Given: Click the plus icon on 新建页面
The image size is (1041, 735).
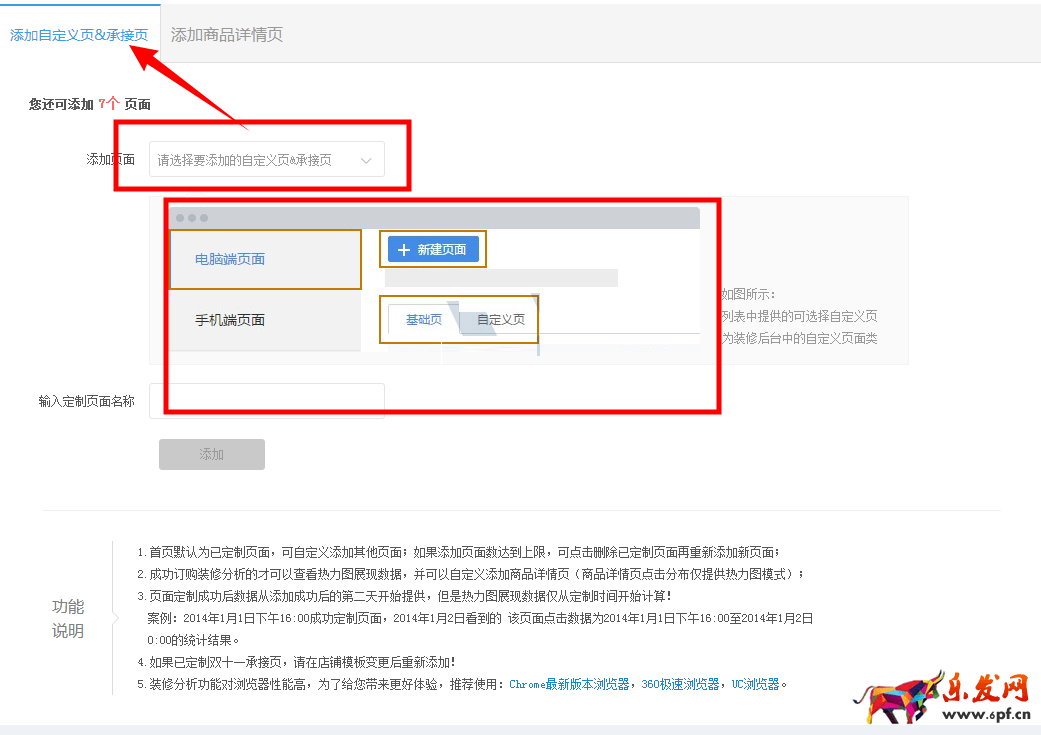Looking at the screenshot, I should [x=404, y=250].
